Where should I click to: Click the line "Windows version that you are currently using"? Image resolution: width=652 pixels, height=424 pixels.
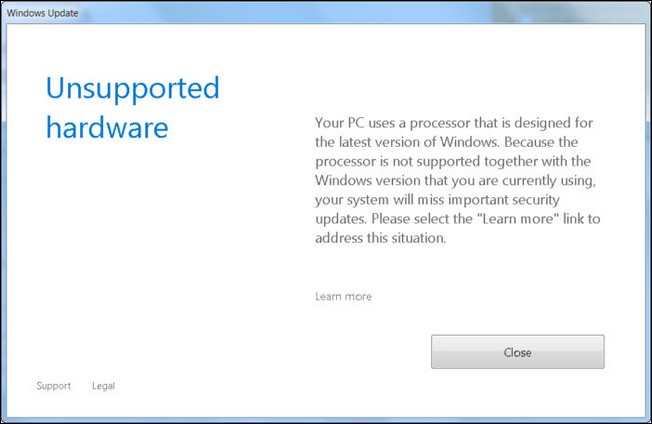pyautogui.click(x=456, y=181)
